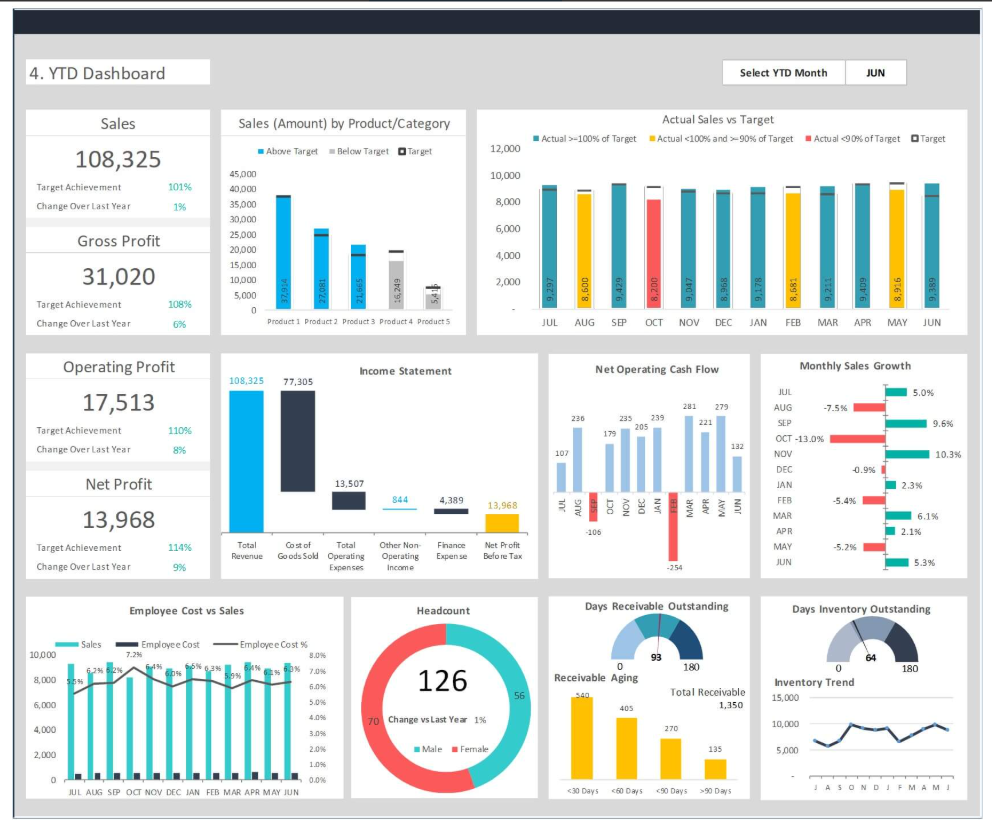Click the yellow Actual <100% legend swatch

coord(653,139)
